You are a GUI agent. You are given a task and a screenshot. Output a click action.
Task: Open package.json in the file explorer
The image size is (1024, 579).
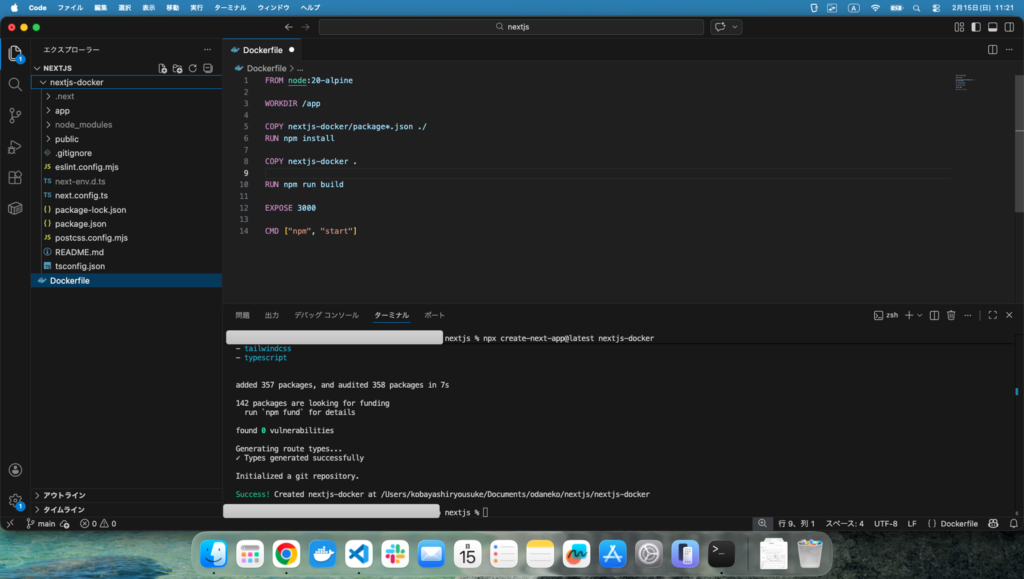click(x=80, y=224)
